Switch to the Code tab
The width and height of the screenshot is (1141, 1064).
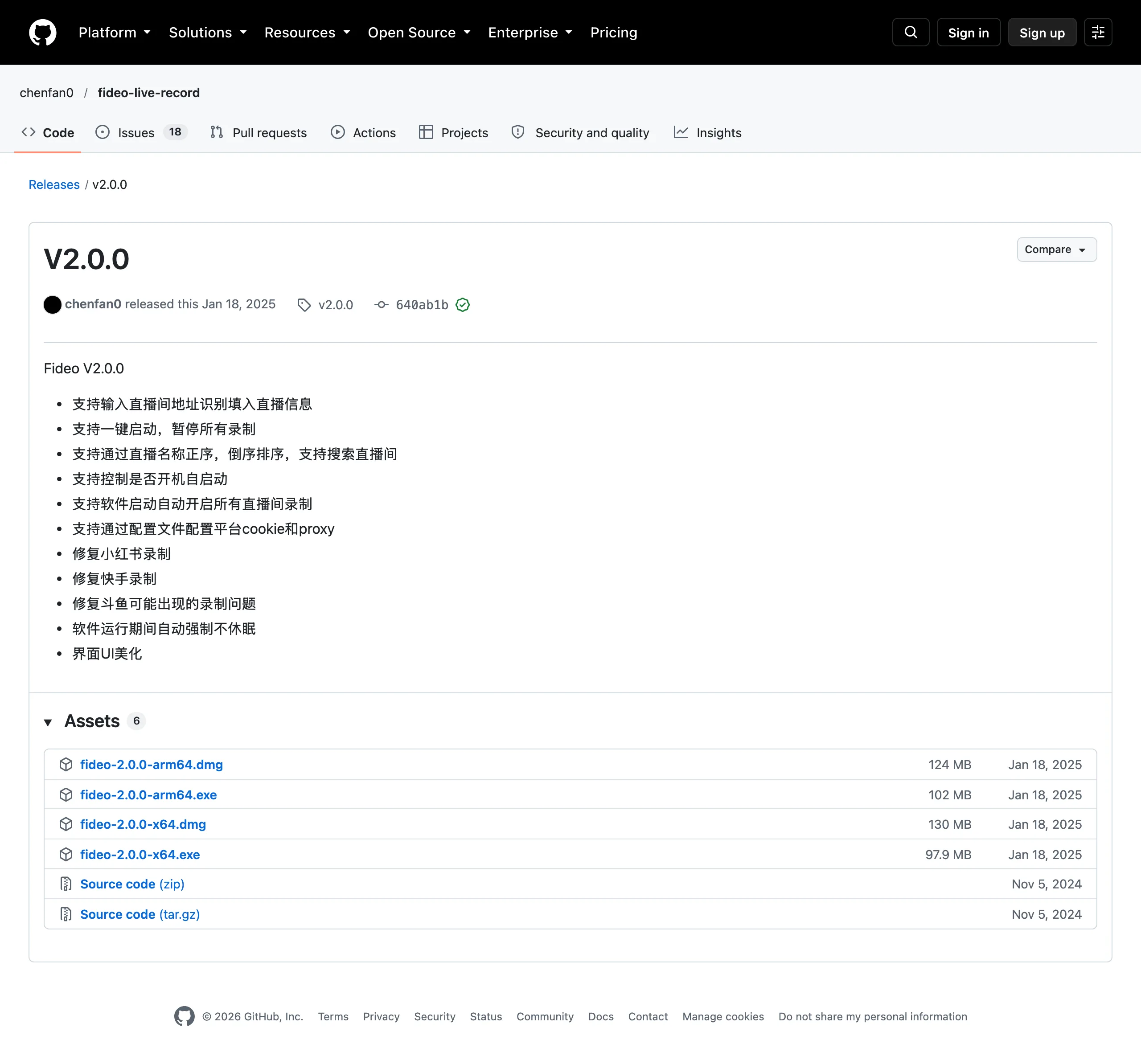(48, 133)
